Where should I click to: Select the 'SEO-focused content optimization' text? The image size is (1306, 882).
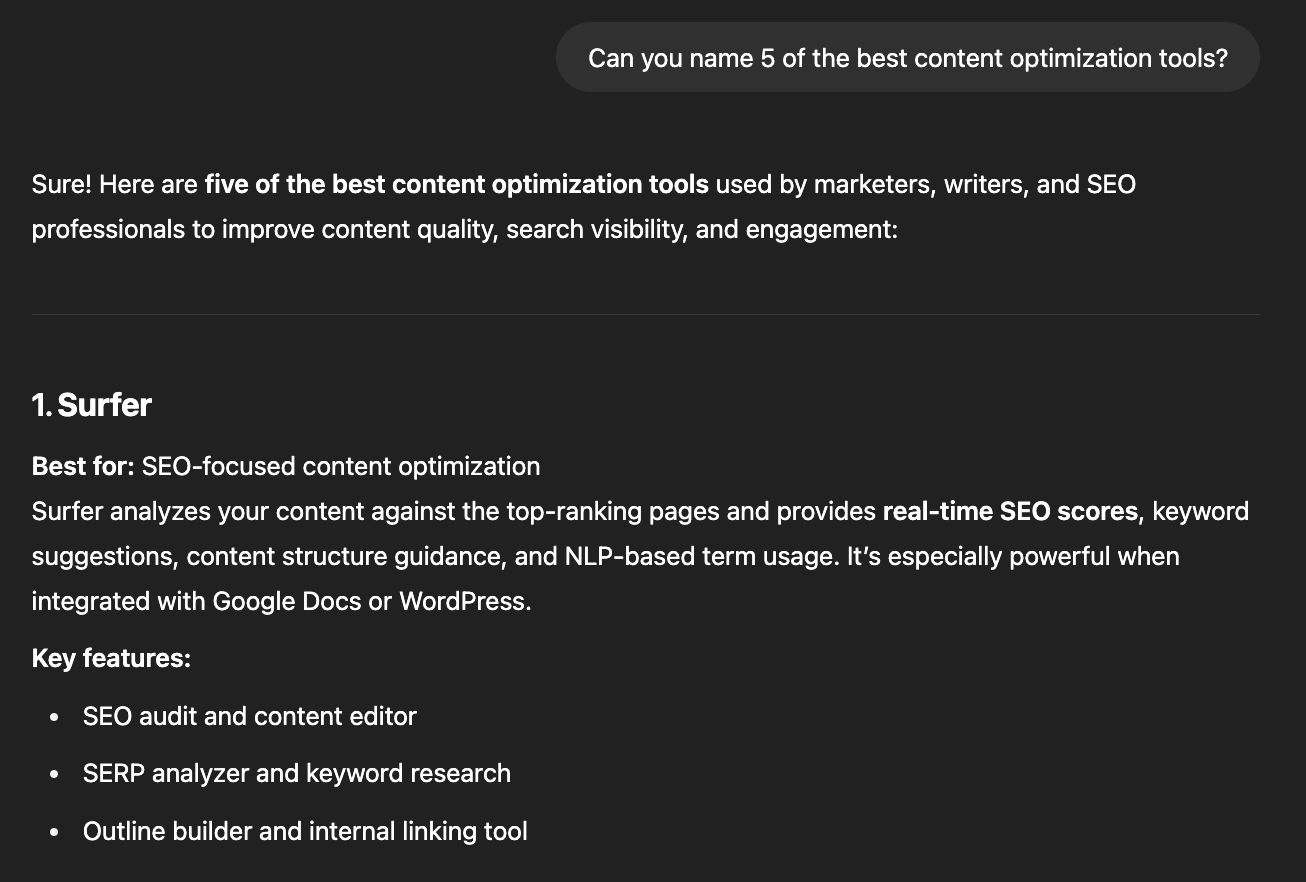pos(341,466)
